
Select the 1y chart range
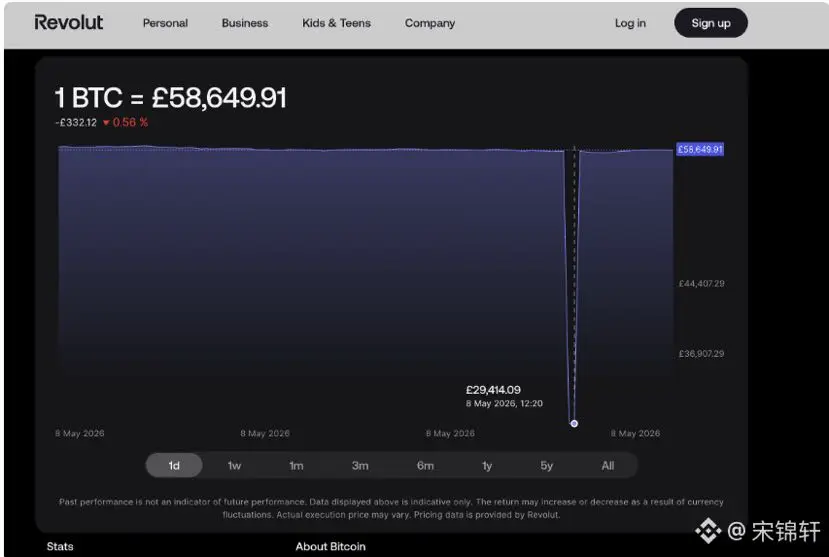coord(487,466)
